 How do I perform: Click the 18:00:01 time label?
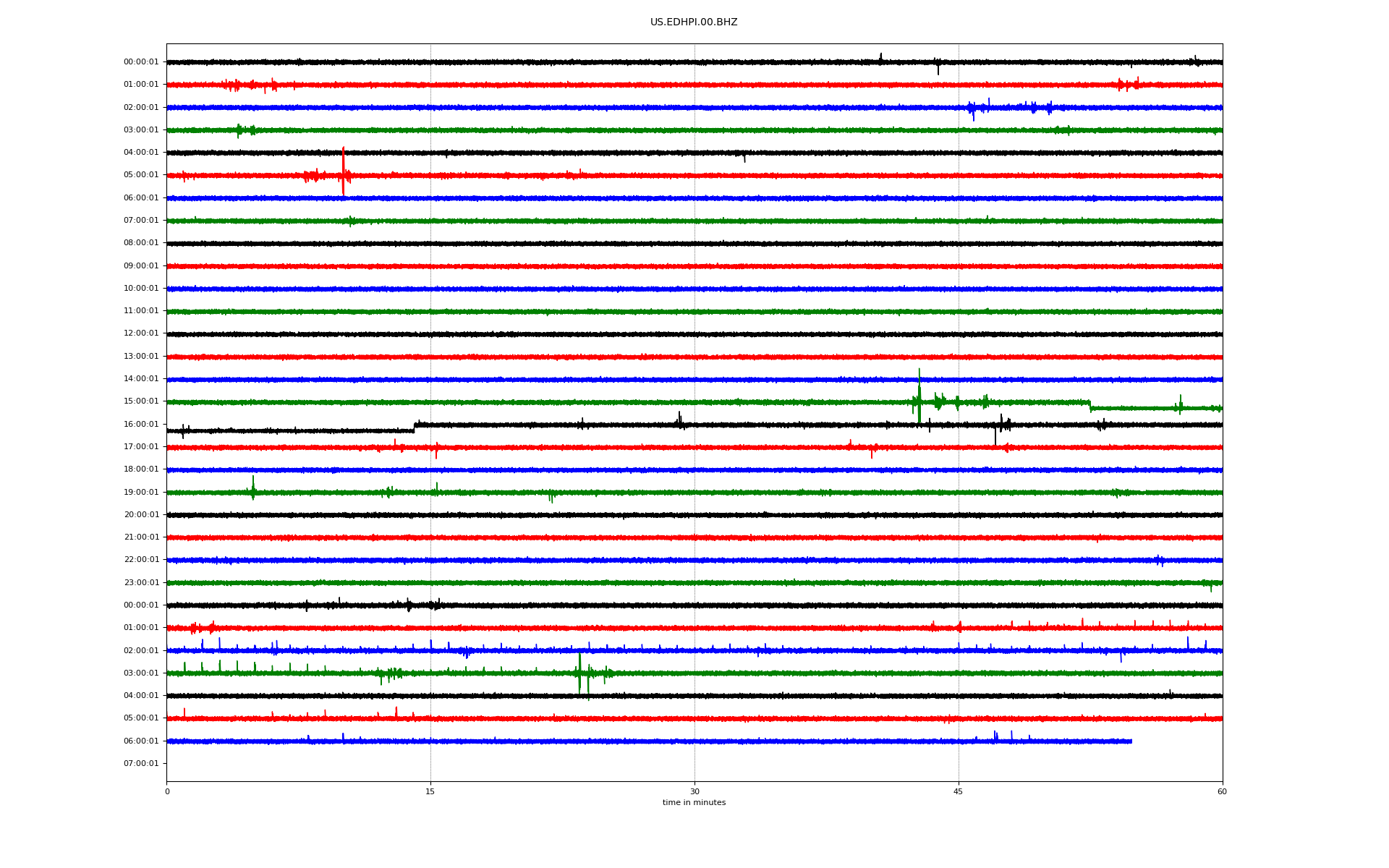point(141,469)
